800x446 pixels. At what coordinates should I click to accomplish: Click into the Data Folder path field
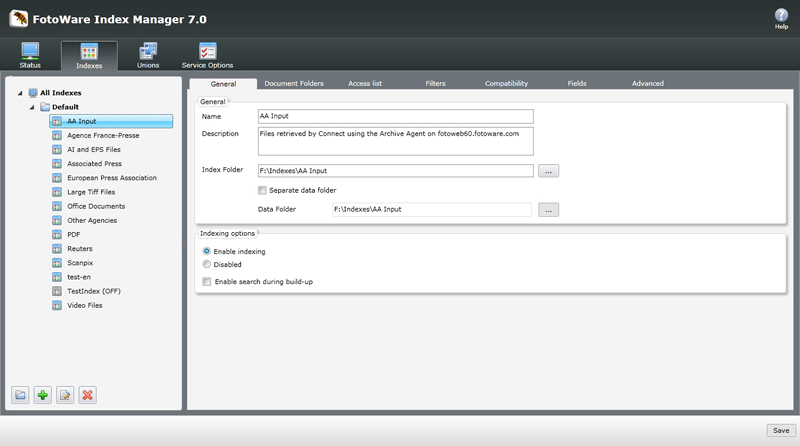coord(432,210)
